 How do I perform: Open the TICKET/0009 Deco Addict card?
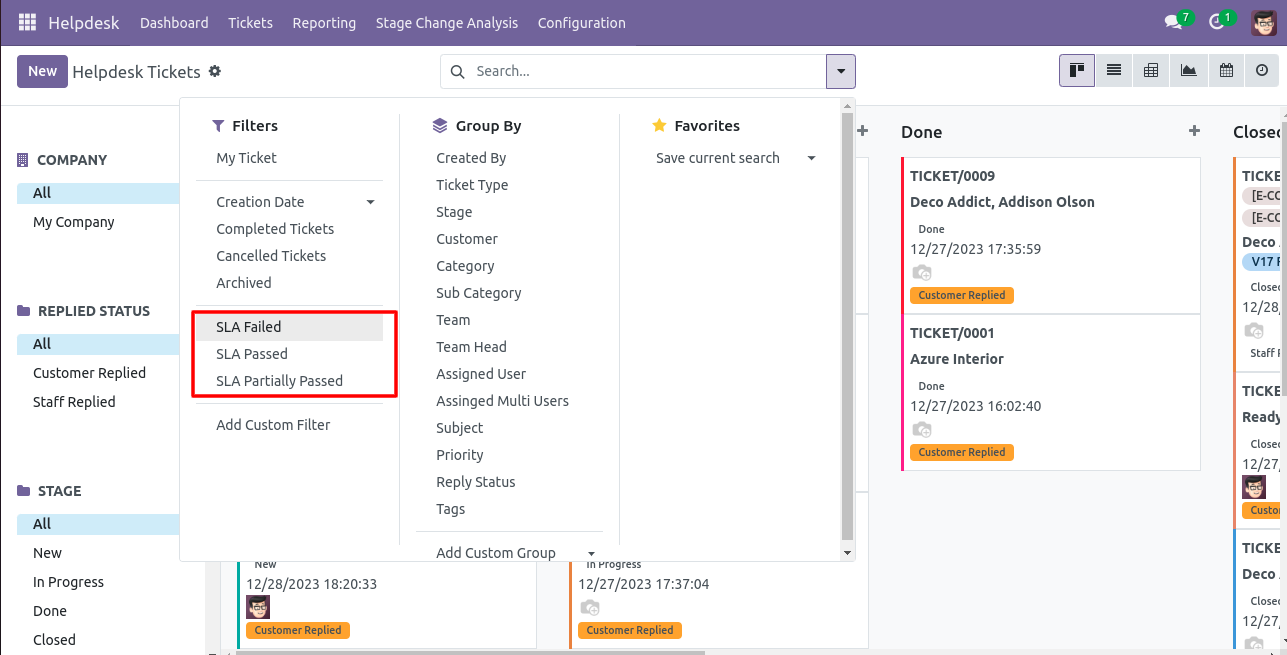pyautogui.click(x=1050, y=235)
